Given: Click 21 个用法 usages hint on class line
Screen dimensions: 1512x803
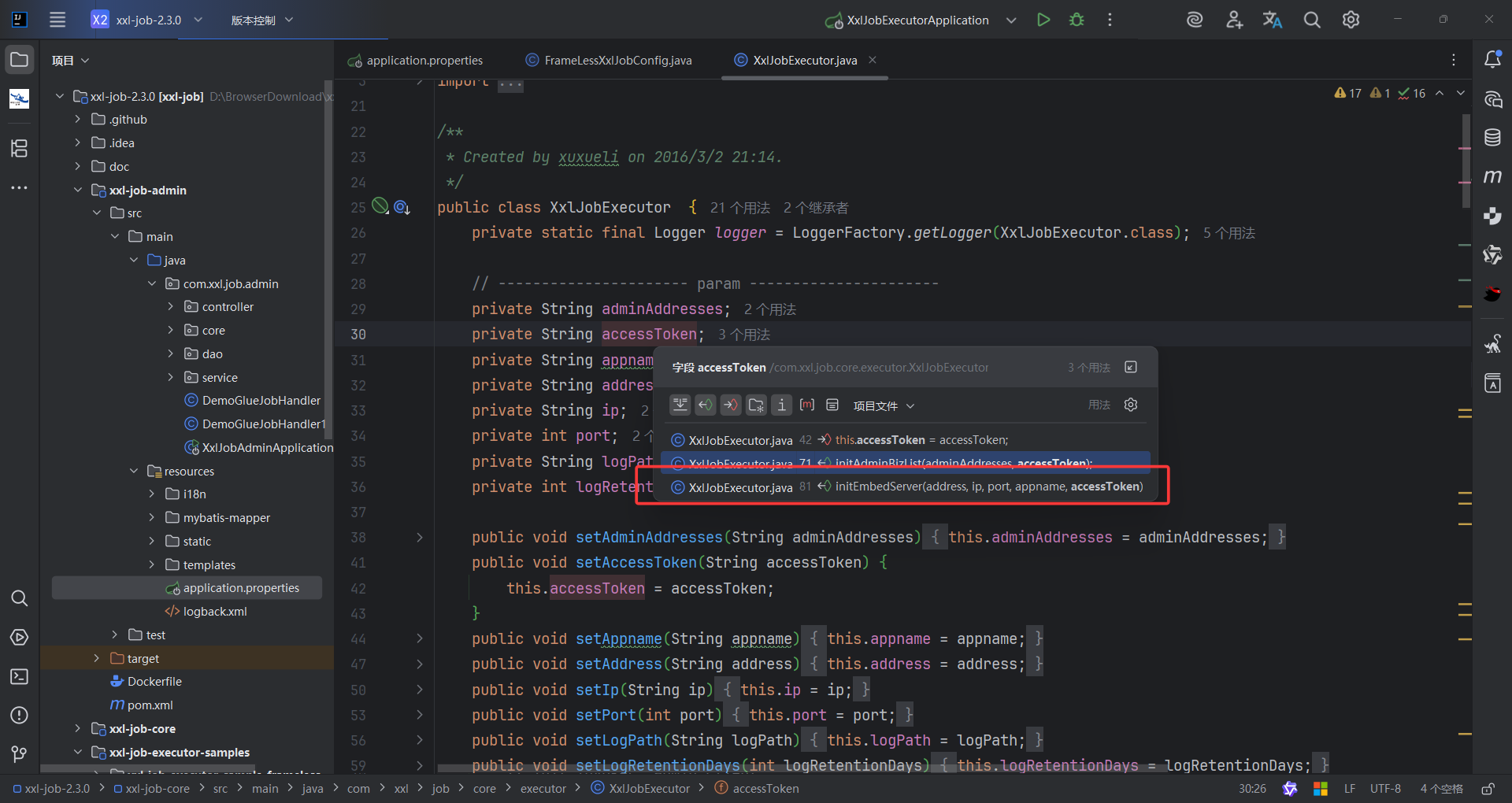Looking at the screenshot, I should tap(740, 208).
